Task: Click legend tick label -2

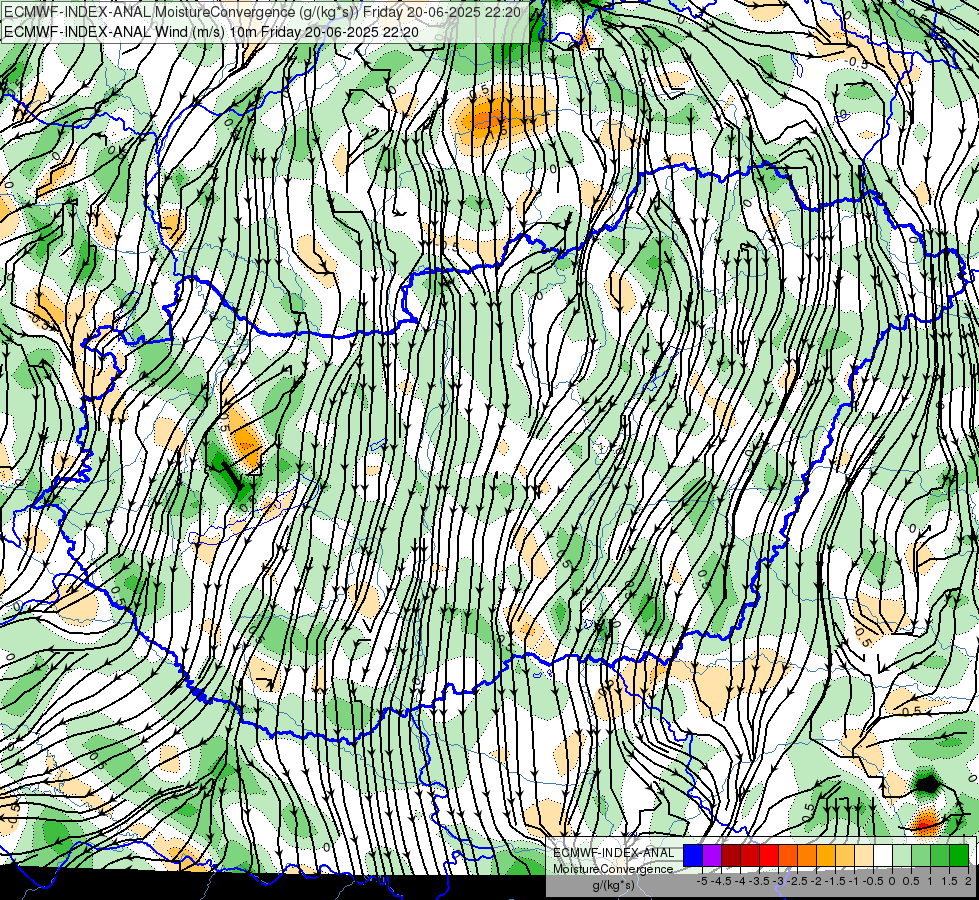Action: (x=816, y=881)
